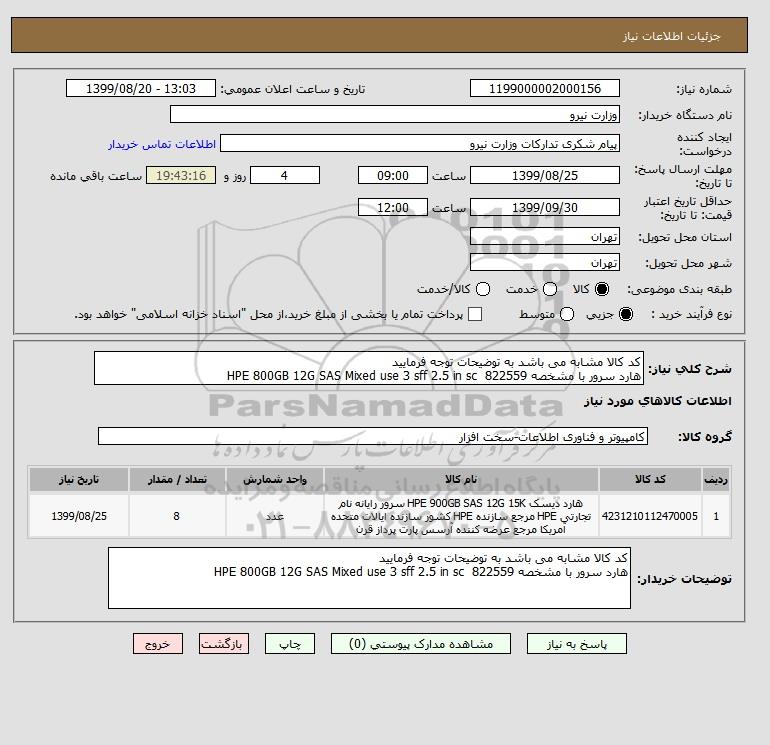Viewport: 770px width, 745px height.
Task: Click the remaining time 19:43:16 field
Action: coord(181,175)
